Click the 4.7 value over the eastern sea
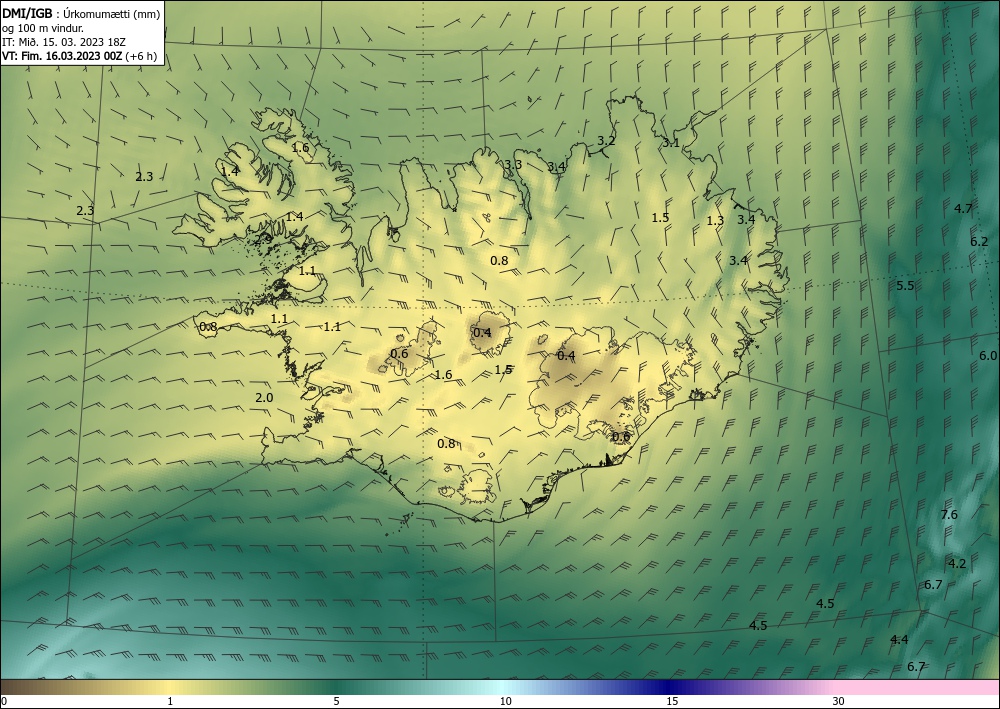1000x709 pixels. pyautogui.click(x=963, y=208)
